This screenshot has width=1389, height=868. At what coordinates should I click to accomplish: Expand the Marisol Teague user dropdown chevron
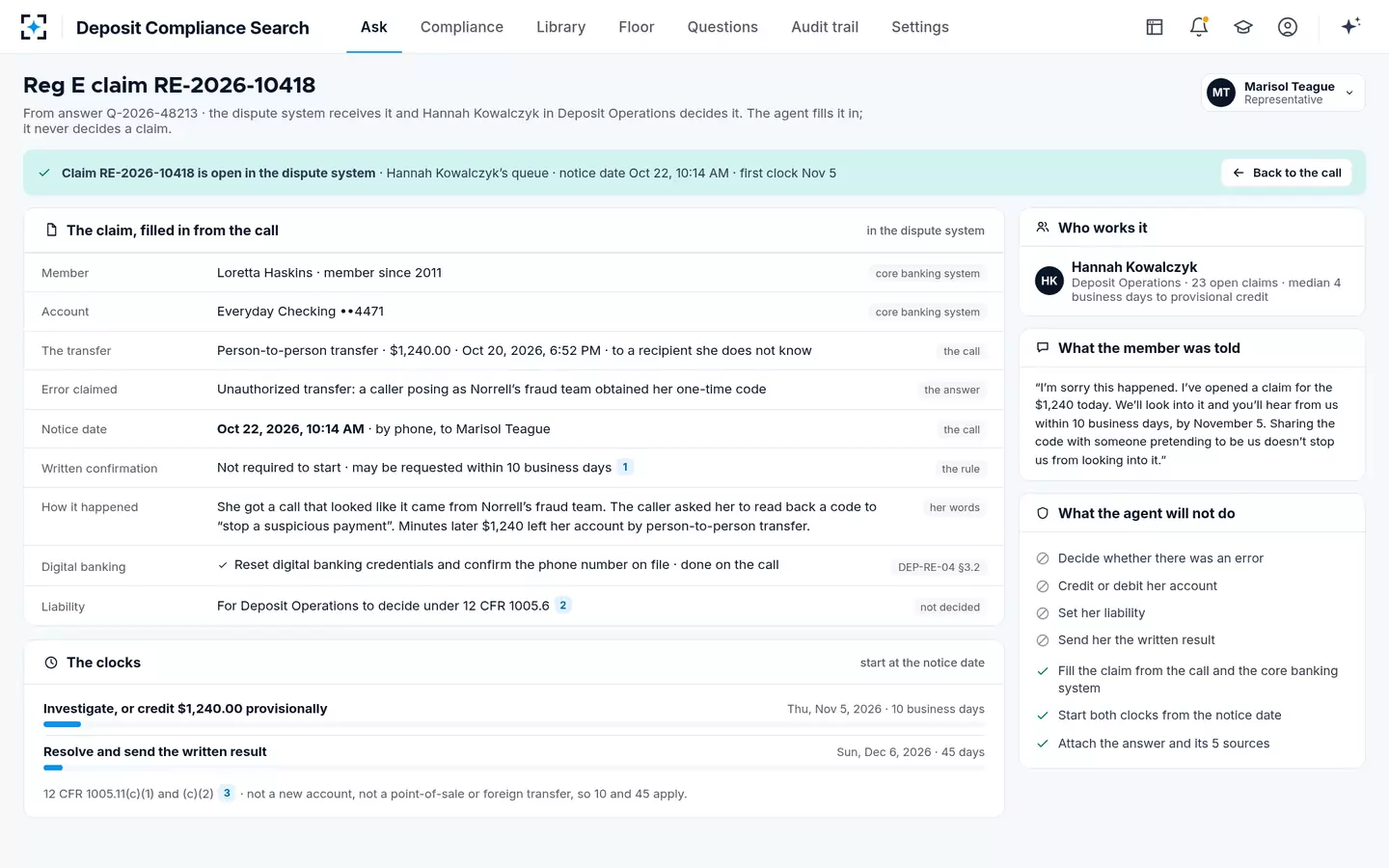1349,93
